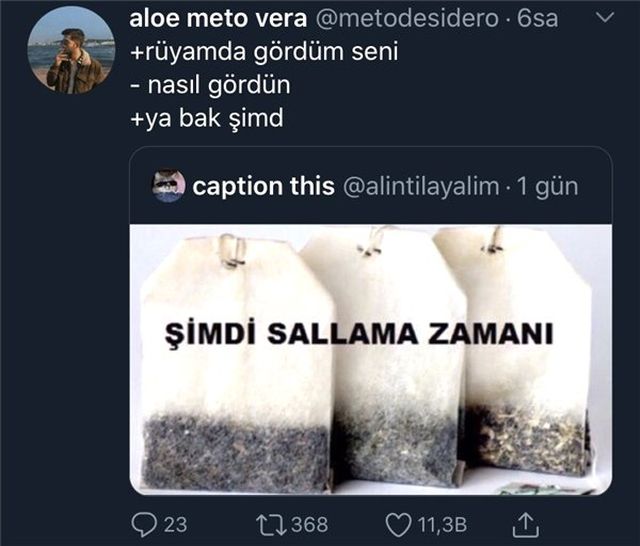Click the 6sa timestamp

tap(537, 19)
